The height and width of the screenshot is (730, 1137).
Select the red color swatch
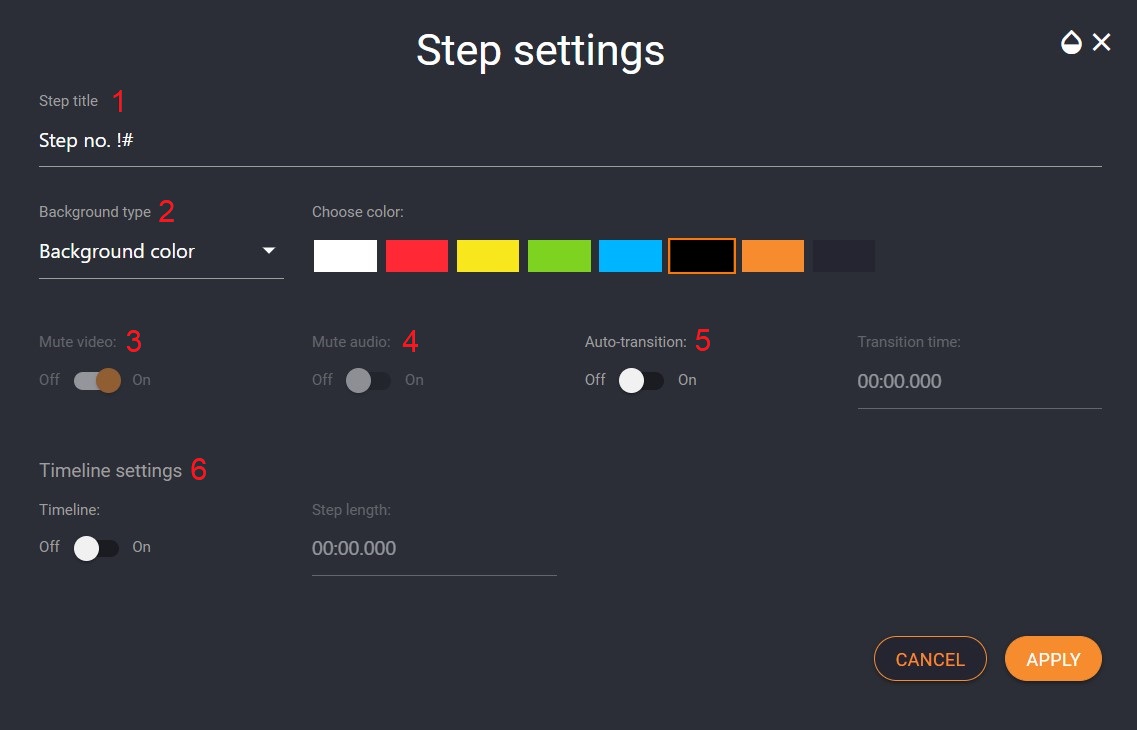coord(417,256)
